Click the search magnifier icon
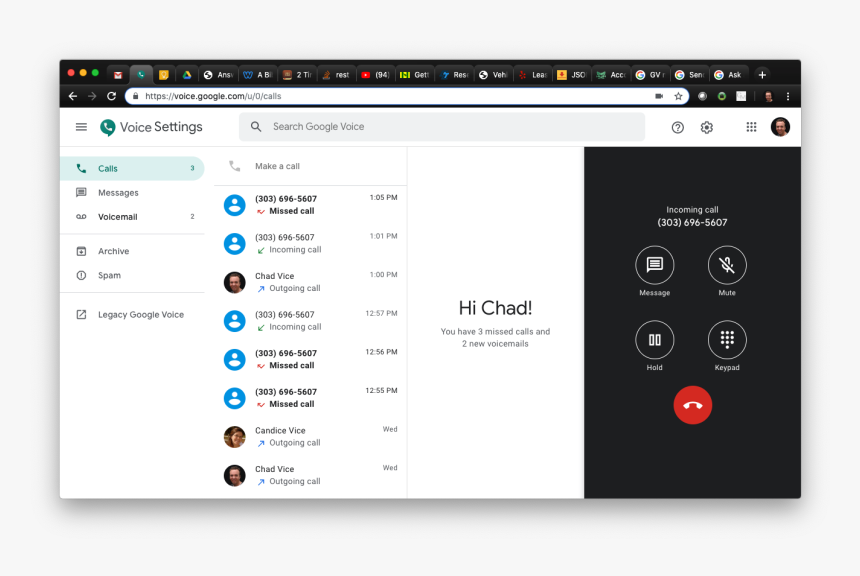This screenshot has height=576, width=860. 256,127
